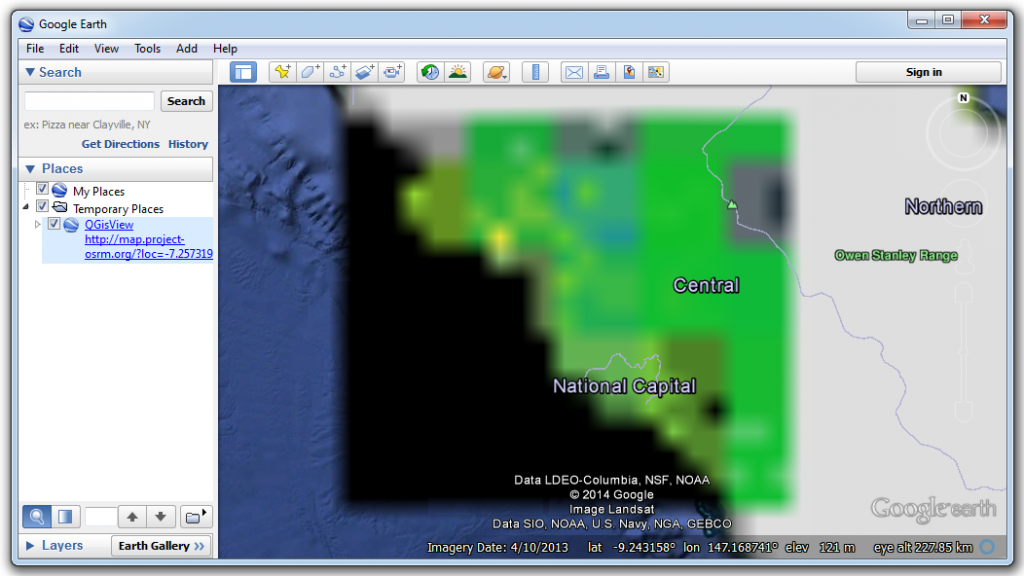Click the National Capital map label

[x=624, y=386]
